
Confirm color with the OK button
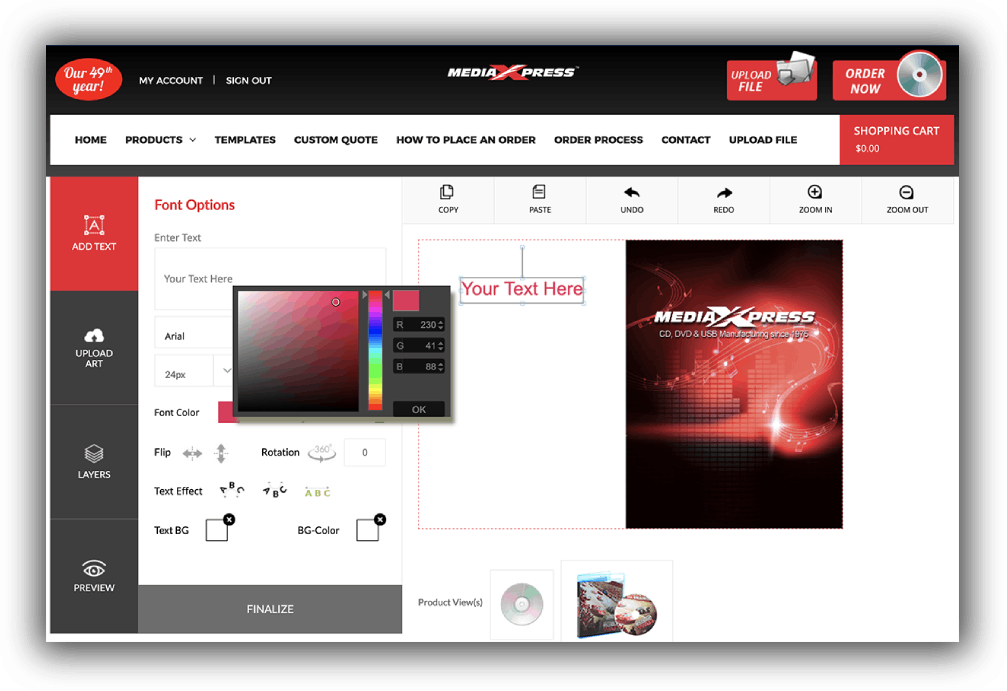pyautogui.click(x=418, y=409)
